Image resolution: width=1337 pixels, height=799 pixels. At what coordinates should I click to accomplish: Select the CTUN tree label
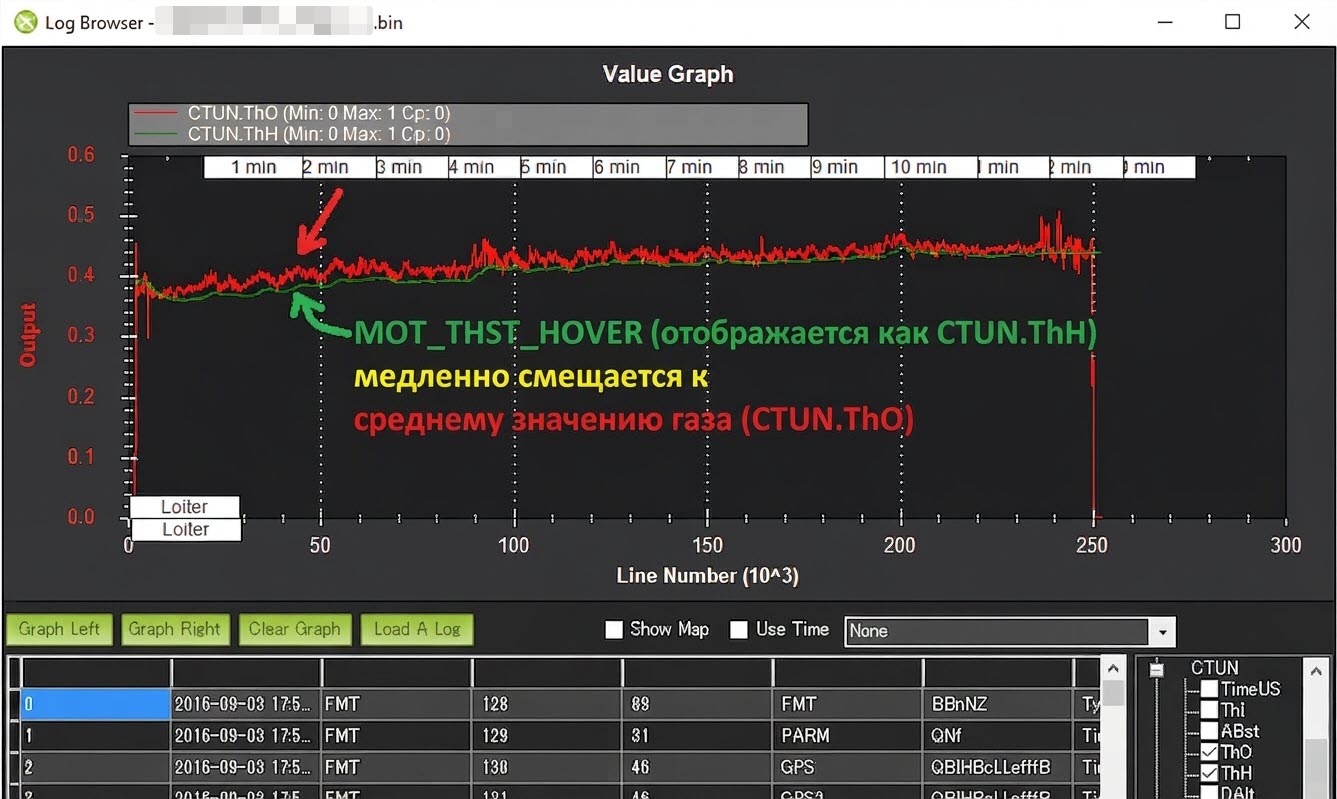click(1214, 668)
